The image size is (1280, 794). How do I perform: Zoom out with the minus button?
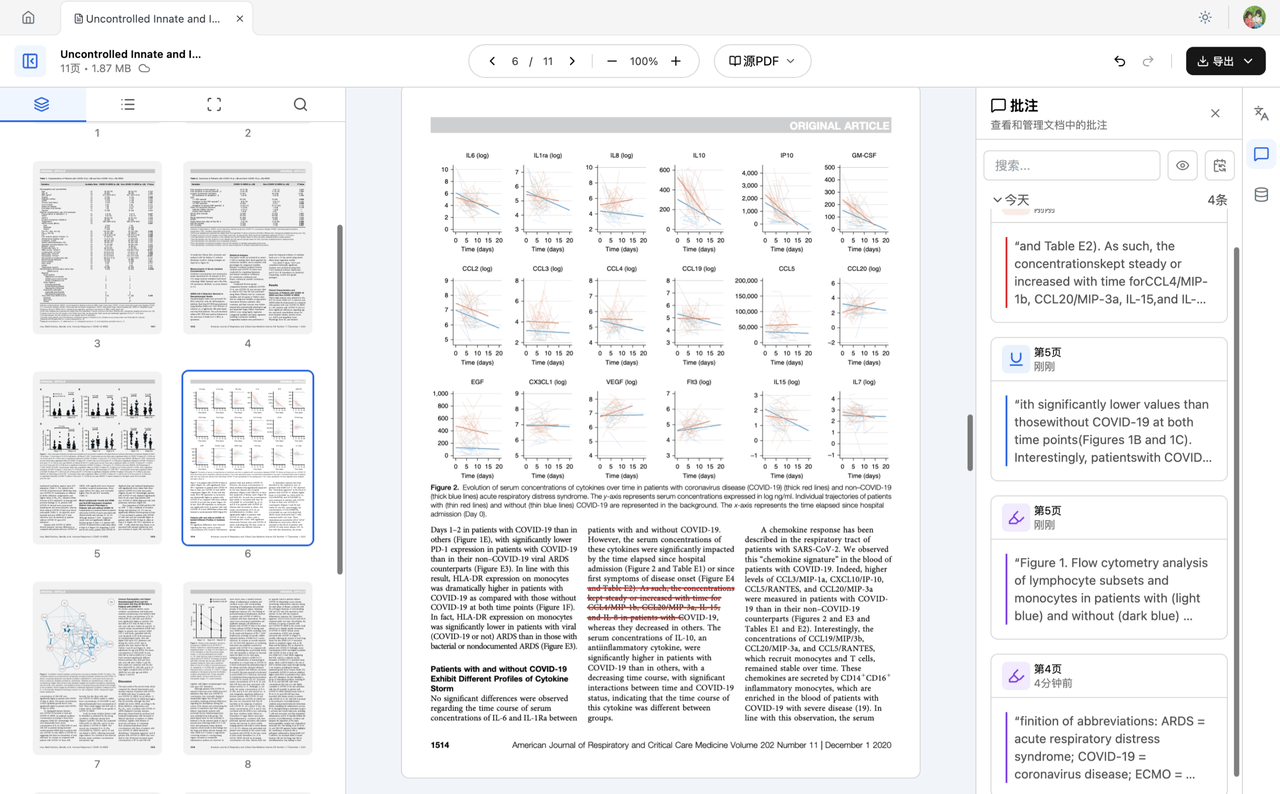[x=612, y=61]
